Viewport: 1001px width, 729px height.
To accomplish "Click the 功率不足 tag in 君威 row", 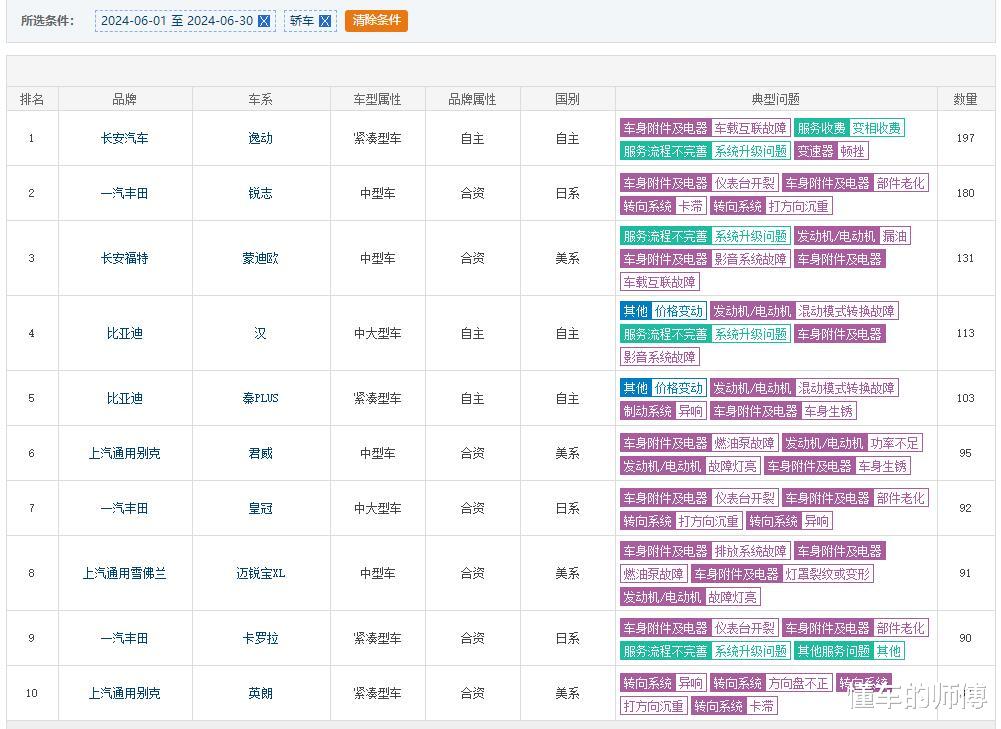I will [894, 443].
